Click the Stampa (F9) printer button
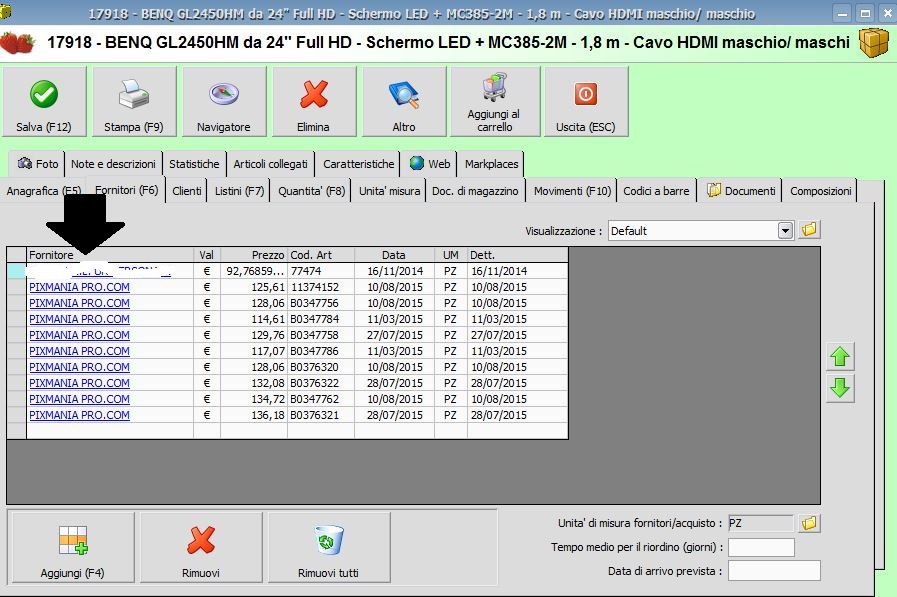This screenshot has width=897, height=597. [134, 102]
